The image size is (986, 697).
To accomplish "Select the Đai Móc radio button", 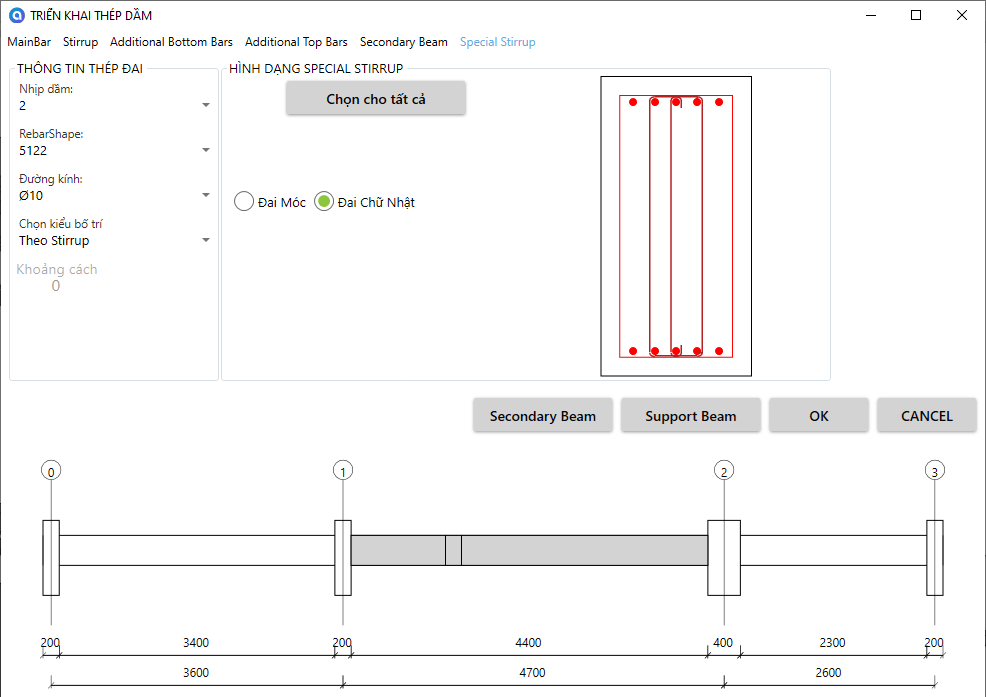I will (244, 202).
